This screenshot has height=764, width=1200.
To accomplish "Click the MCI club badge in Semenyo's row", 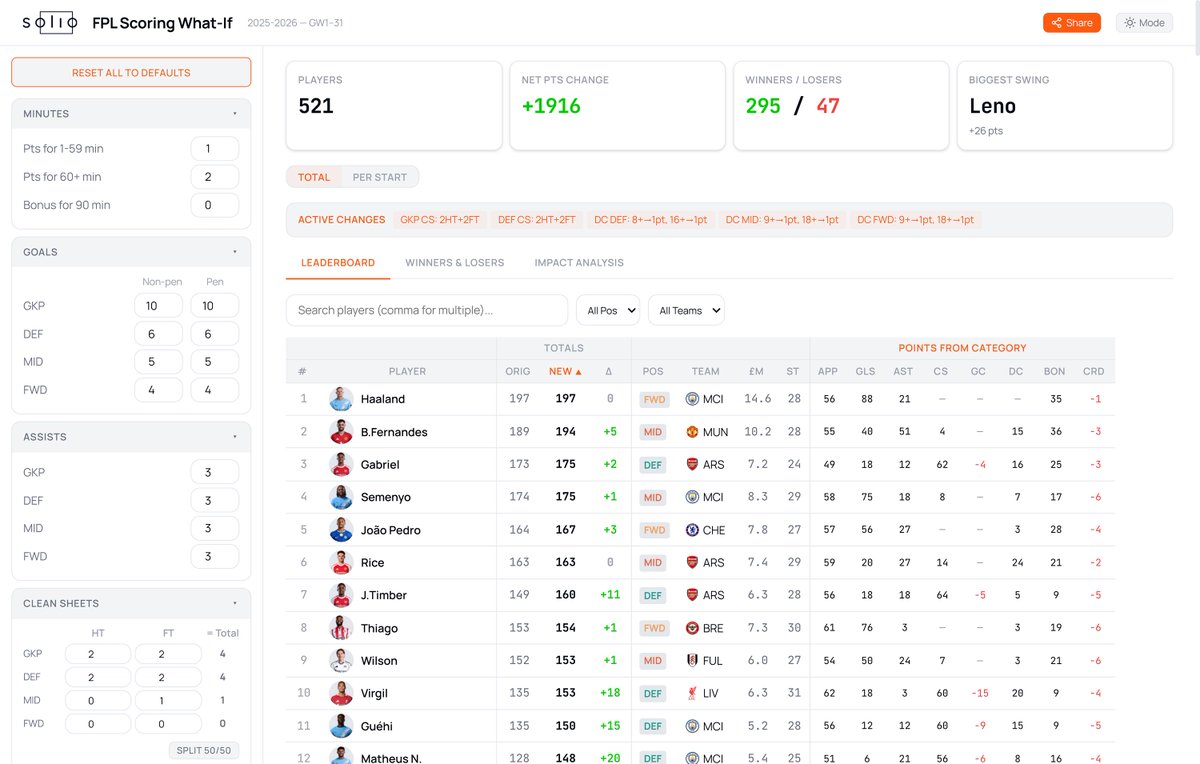I will coord(692,497).
